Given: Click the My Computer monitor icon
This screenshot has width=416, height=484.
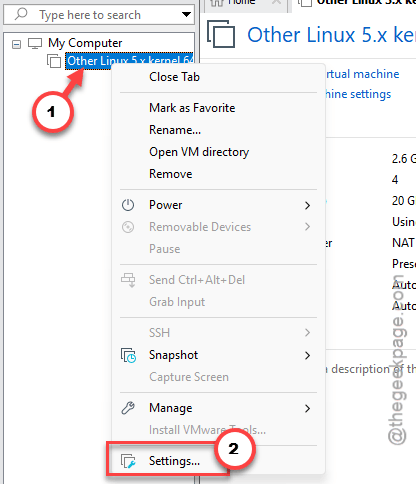Looking at the screenshot, I should pos(35,43).
